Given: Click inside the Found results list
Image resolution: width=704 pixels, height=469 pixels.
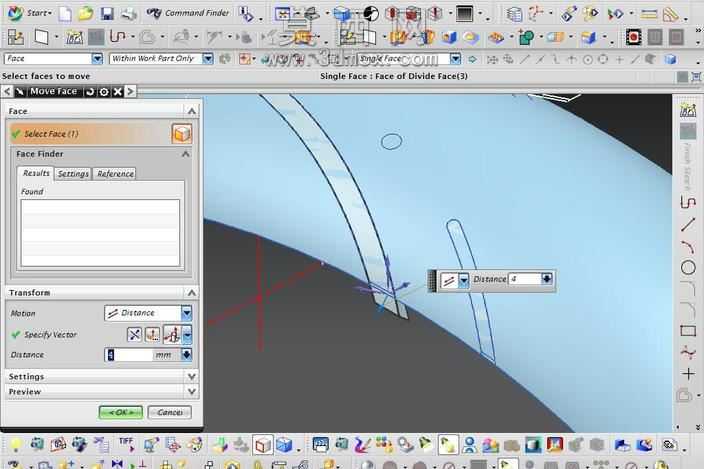Looking at the screenshot, I should pyautogui.click(x=100, y=232).
